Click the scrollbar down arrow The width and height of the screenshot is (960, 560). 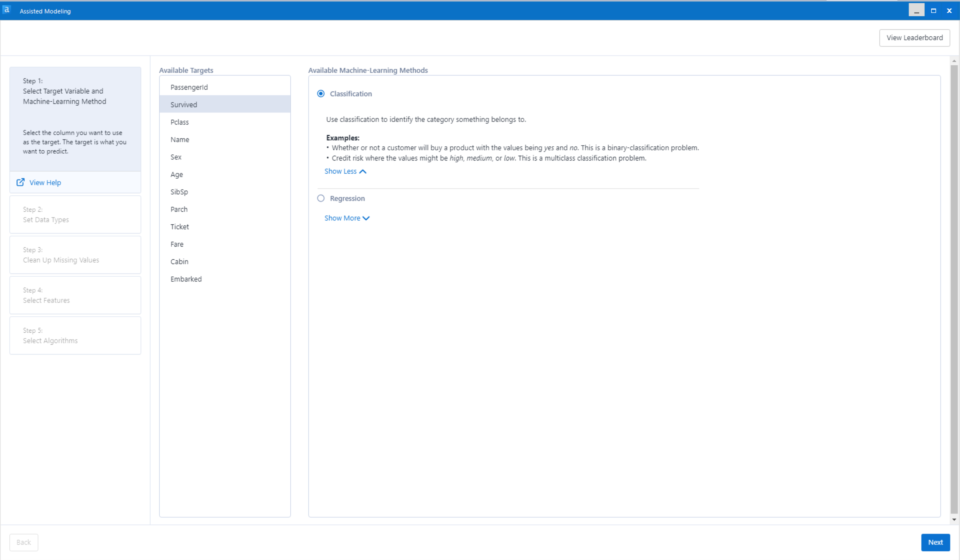point(954,520)
